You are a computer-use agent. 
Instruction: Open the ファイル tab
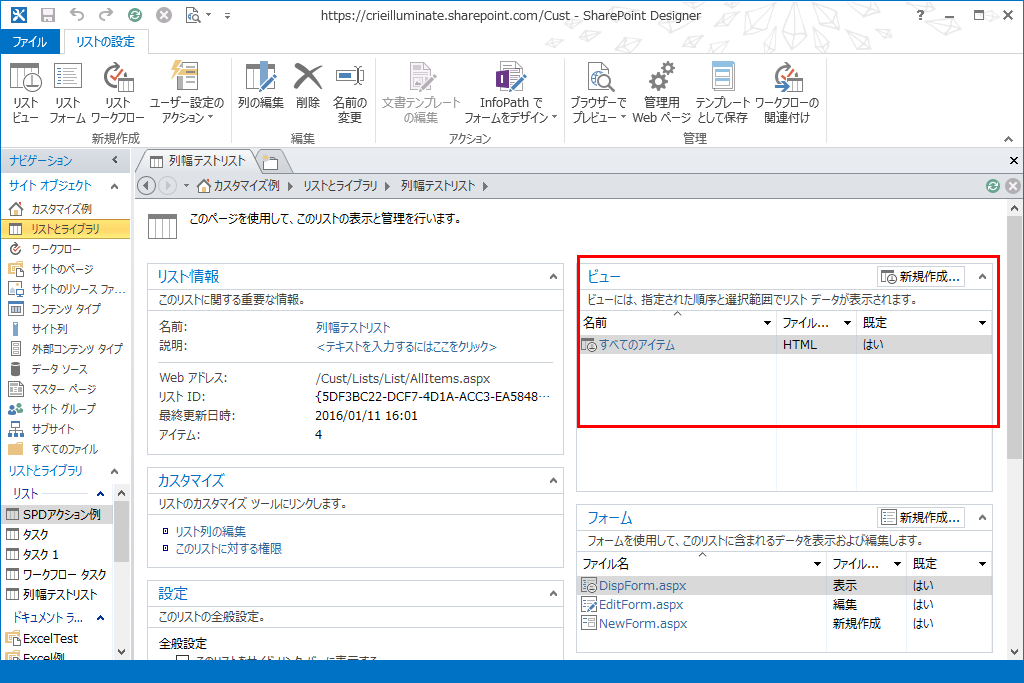(x=30, y=42)
